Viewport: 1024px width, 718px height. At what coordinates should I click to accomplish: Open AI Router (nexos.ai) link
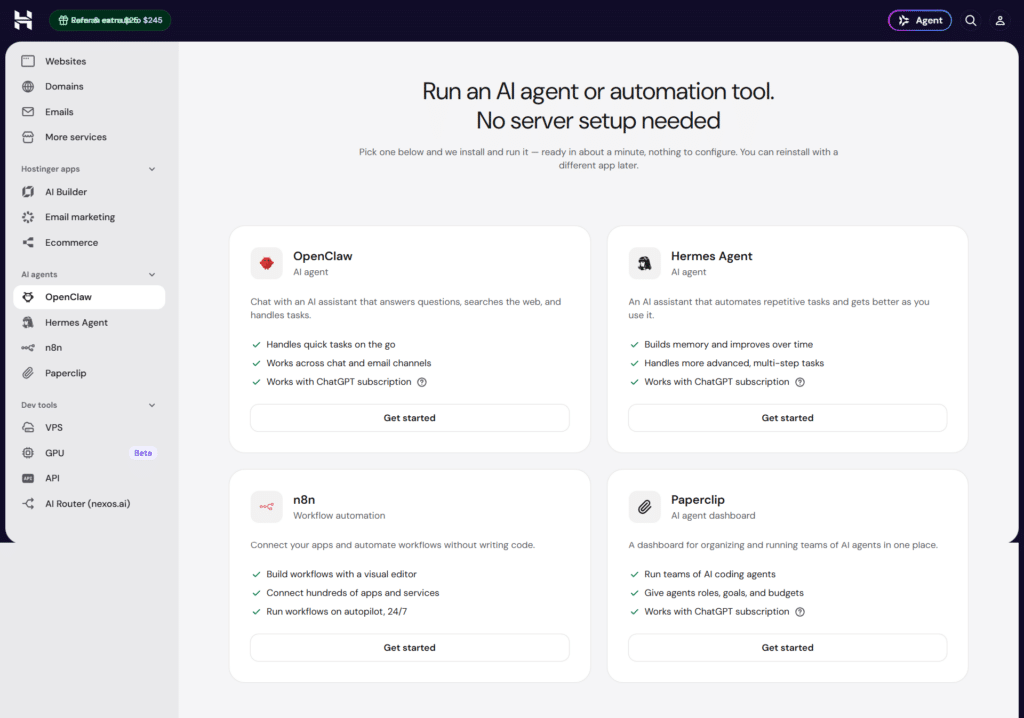(x=89, y=504)
